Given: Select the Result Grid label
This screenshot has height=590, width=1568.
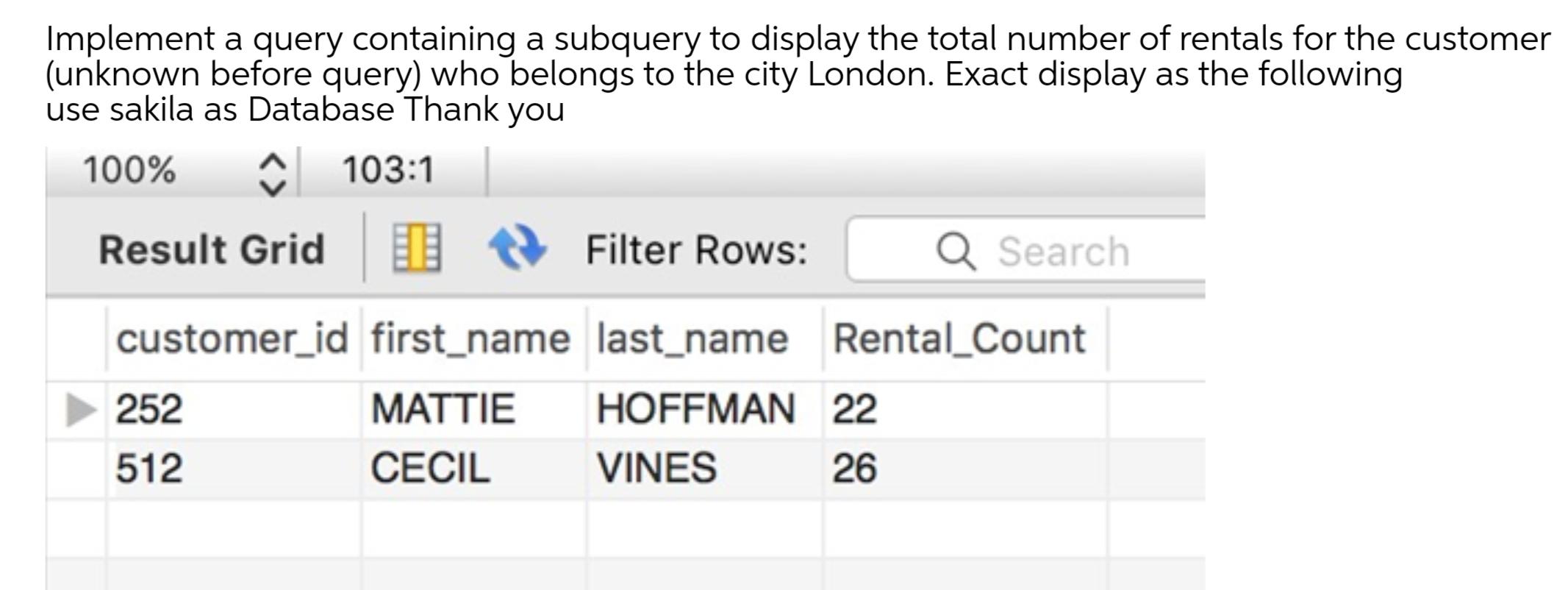Looking at the screenshot, I should click(212, 249).
